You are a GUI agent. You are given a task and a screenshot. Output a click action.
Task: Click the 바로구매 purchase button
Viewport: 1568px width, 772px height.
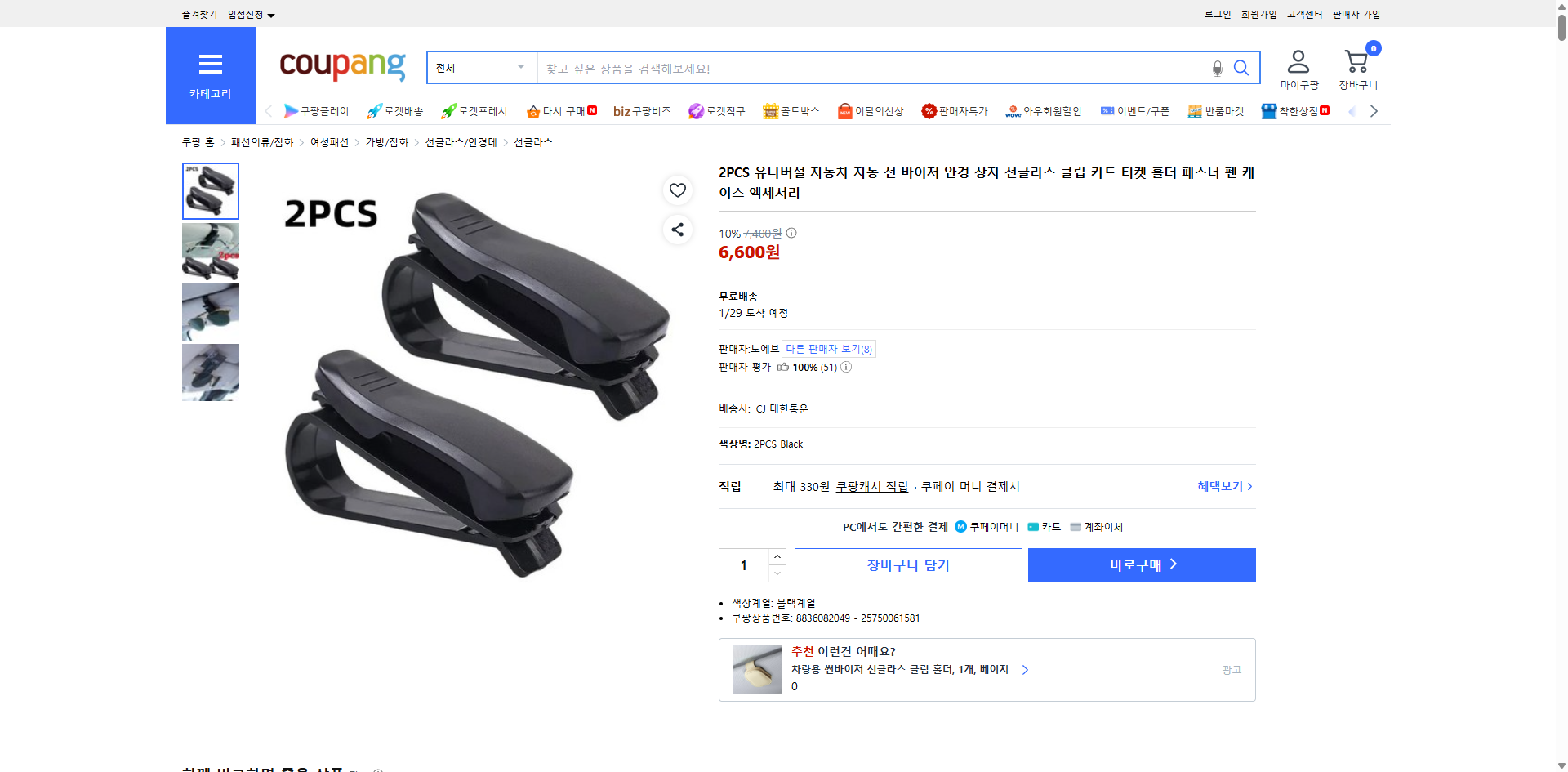(1141, 564)
